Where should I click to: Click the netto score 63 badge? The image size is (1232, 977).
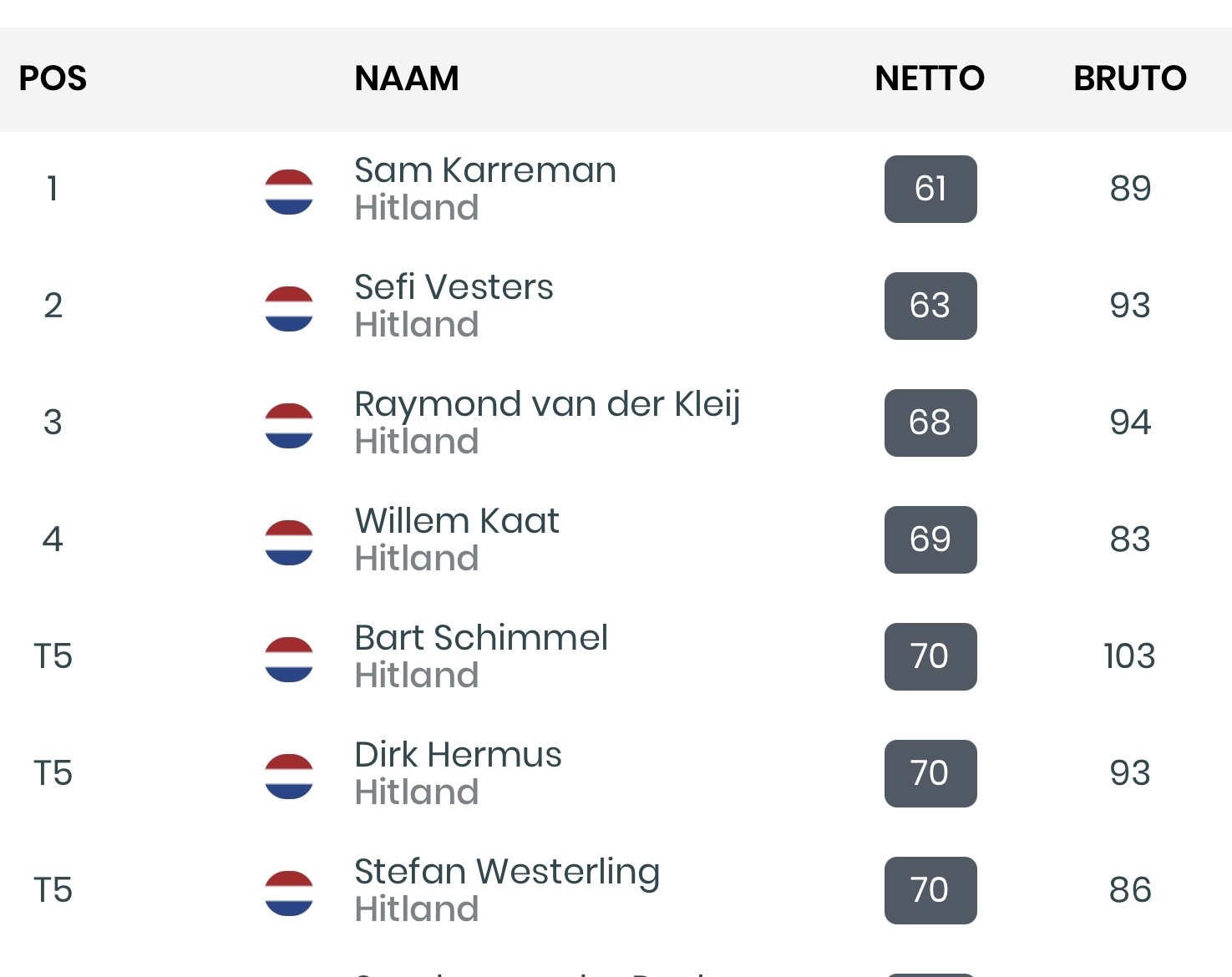click(x=930, y=306)
